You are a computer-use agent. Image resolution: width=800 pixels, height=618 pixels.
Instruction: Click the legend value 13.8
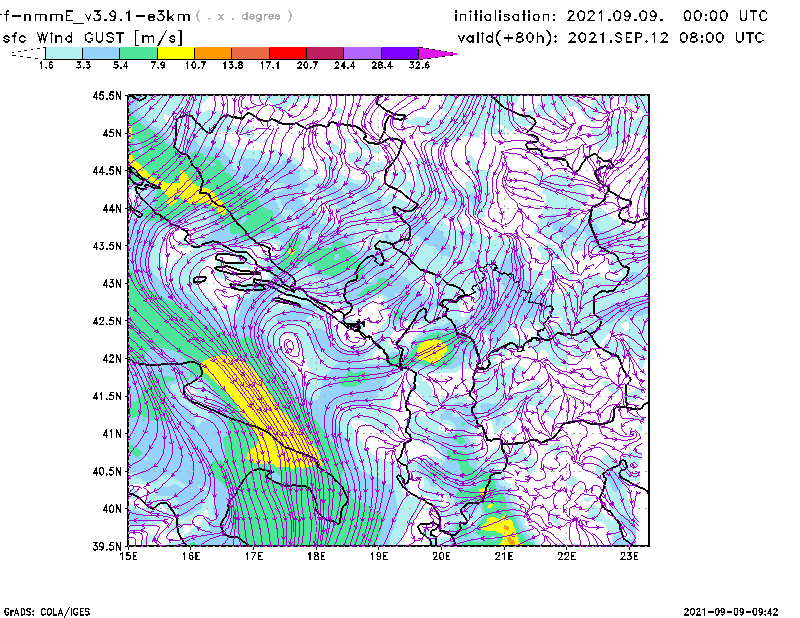tap(232, 65)
